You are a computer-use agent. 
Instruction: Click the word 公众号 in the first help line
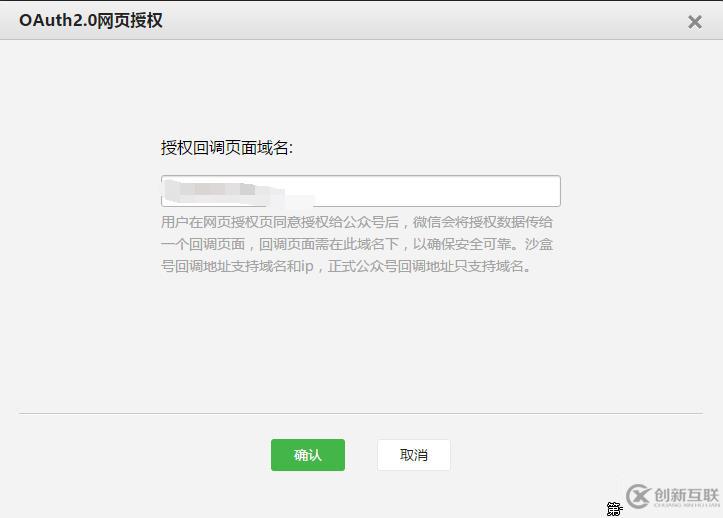[x=371, y=222]
